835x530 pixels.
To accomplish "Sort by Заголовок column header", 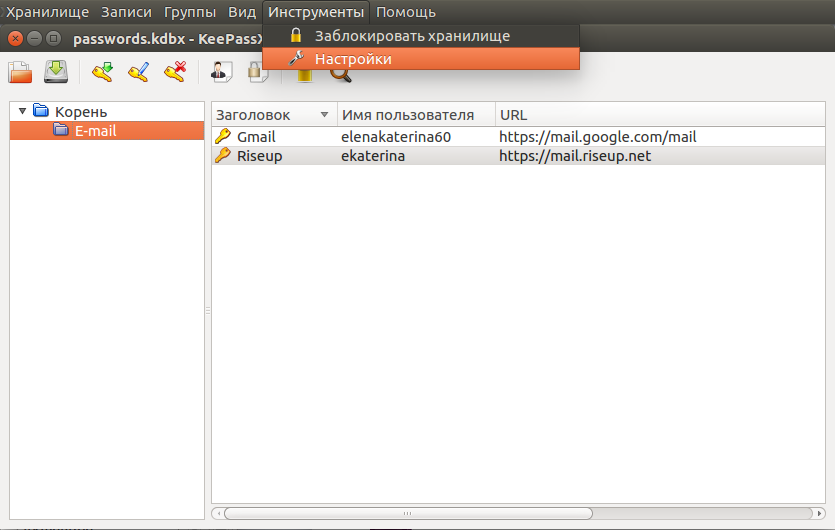I will tap(274, 115).
